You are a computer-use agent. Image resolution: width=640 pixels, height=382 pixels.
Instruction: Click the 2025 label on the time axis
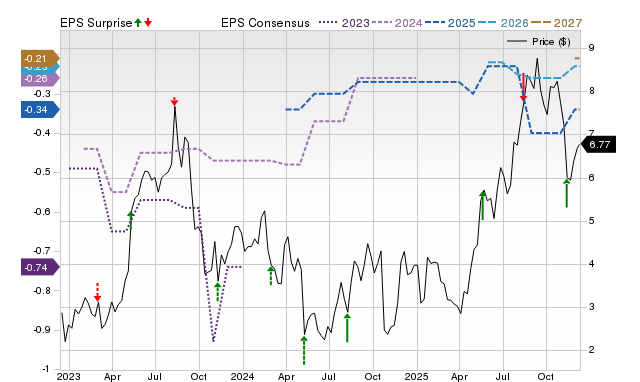tap(417, 376)
